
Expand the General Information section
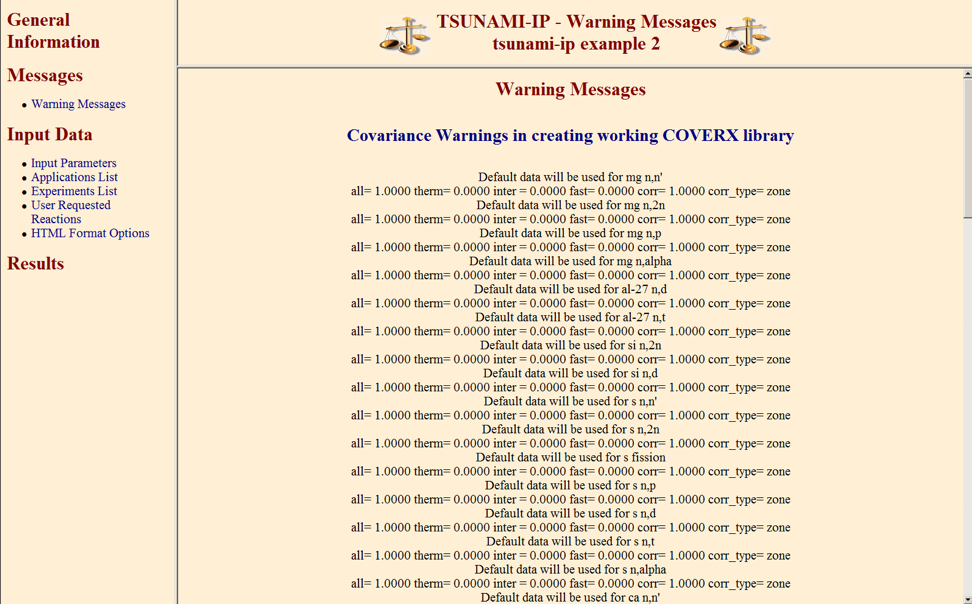point(53,31)
